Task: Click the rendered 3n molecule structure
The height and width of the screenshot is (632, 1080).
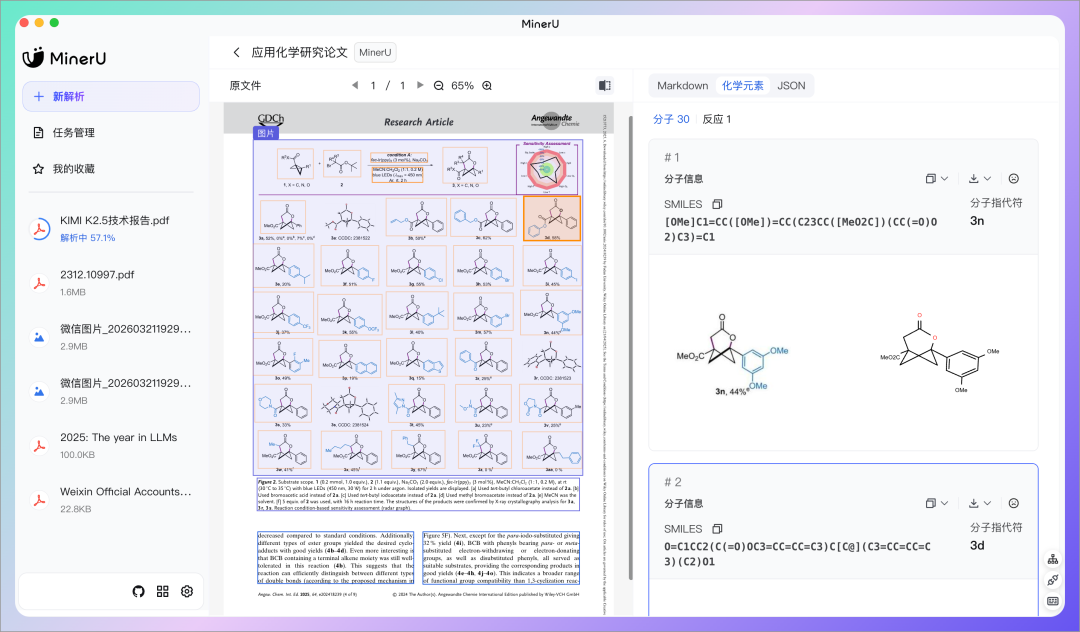Action: click(x=940, y=352)
